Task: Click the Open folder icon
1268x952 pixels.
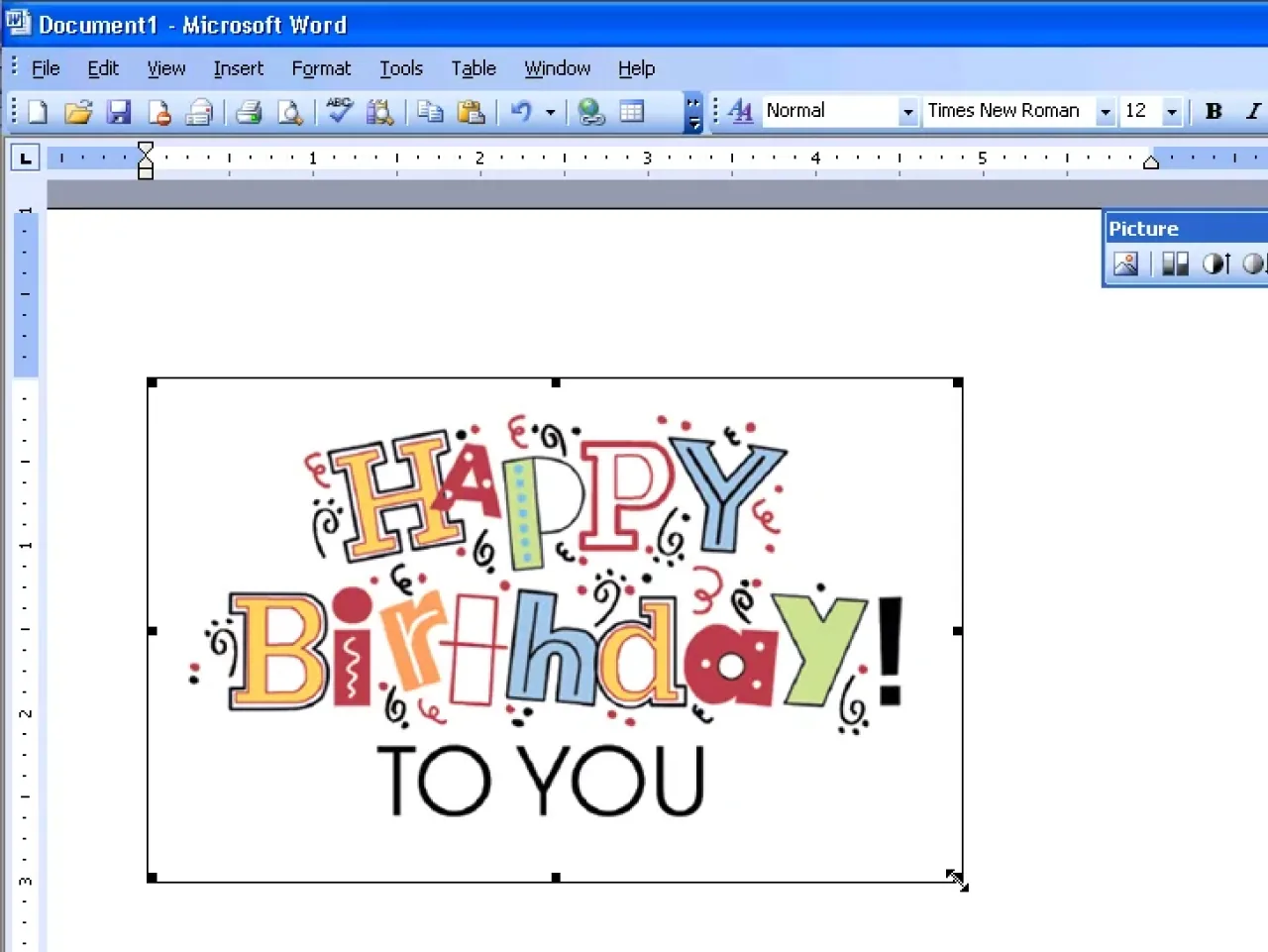Action: (x=78, y=112)
